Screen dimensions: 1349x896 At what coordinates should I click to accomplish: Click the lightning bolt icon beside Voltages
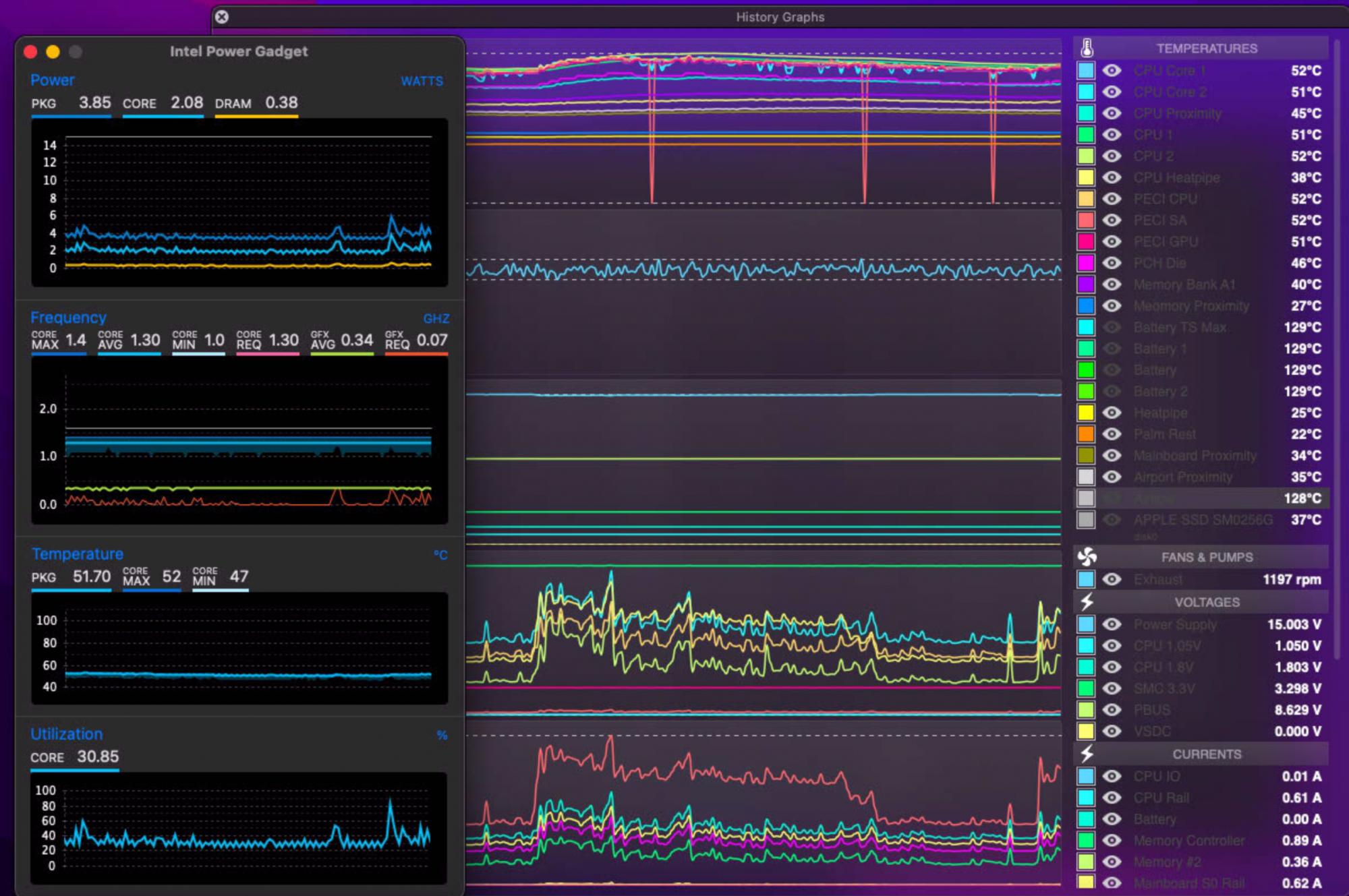pyautogui.click(x=1087, y=601)
